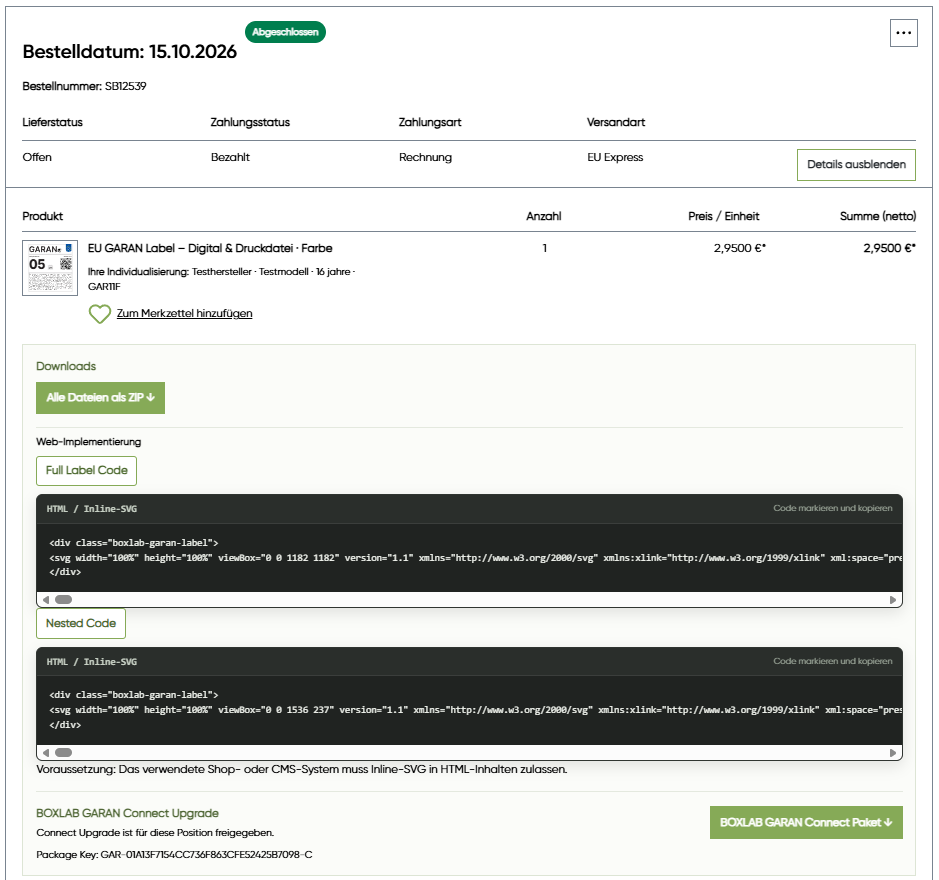Click the Summe (netto) column header
The width and height of the screenshot is (939, 880).
878,216
